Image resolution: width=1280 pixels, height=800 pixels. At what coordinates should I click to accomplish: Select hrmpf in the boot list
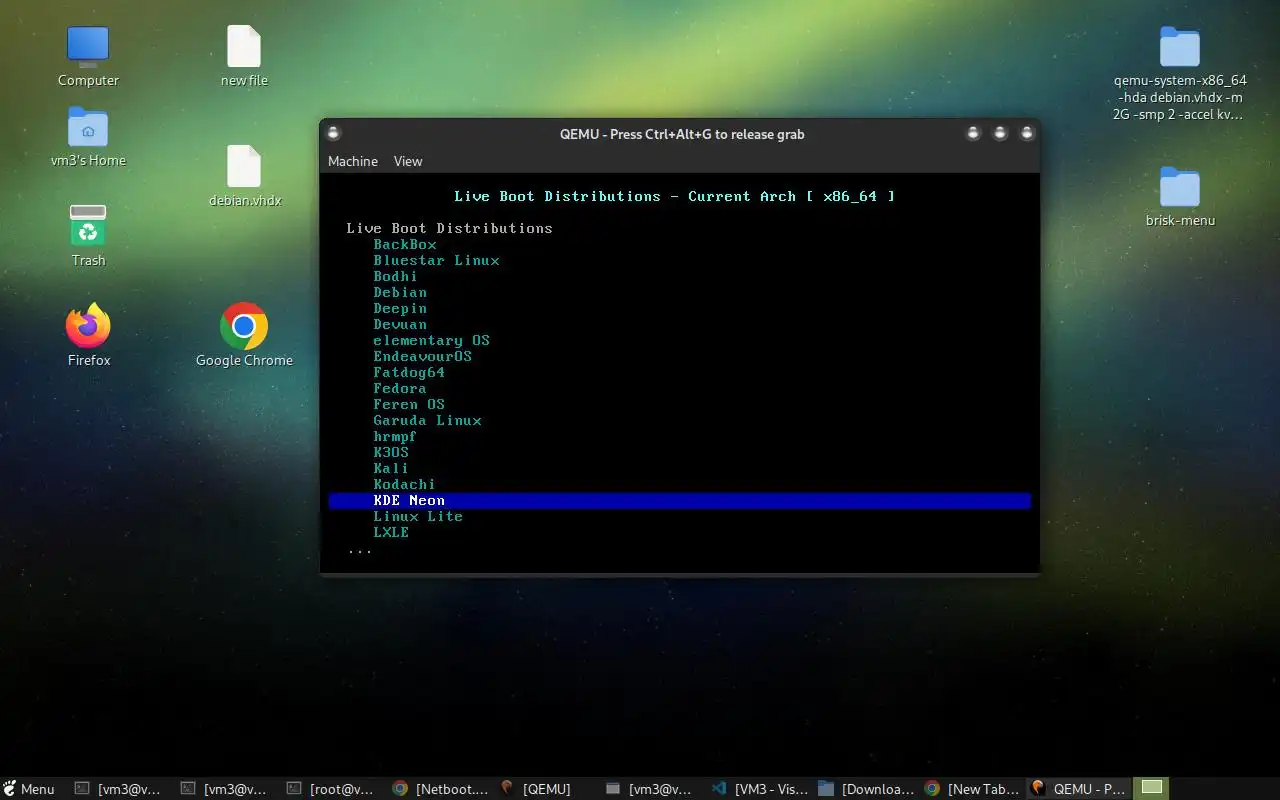(x=395, y=436)
